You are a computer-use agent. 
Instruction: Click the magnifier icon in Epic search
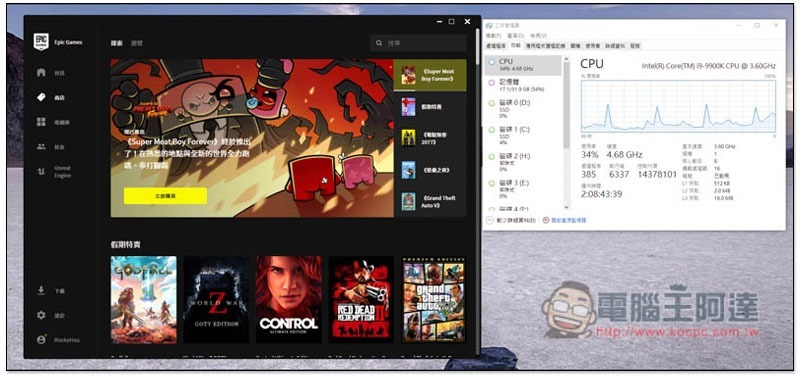pos(379,43)
